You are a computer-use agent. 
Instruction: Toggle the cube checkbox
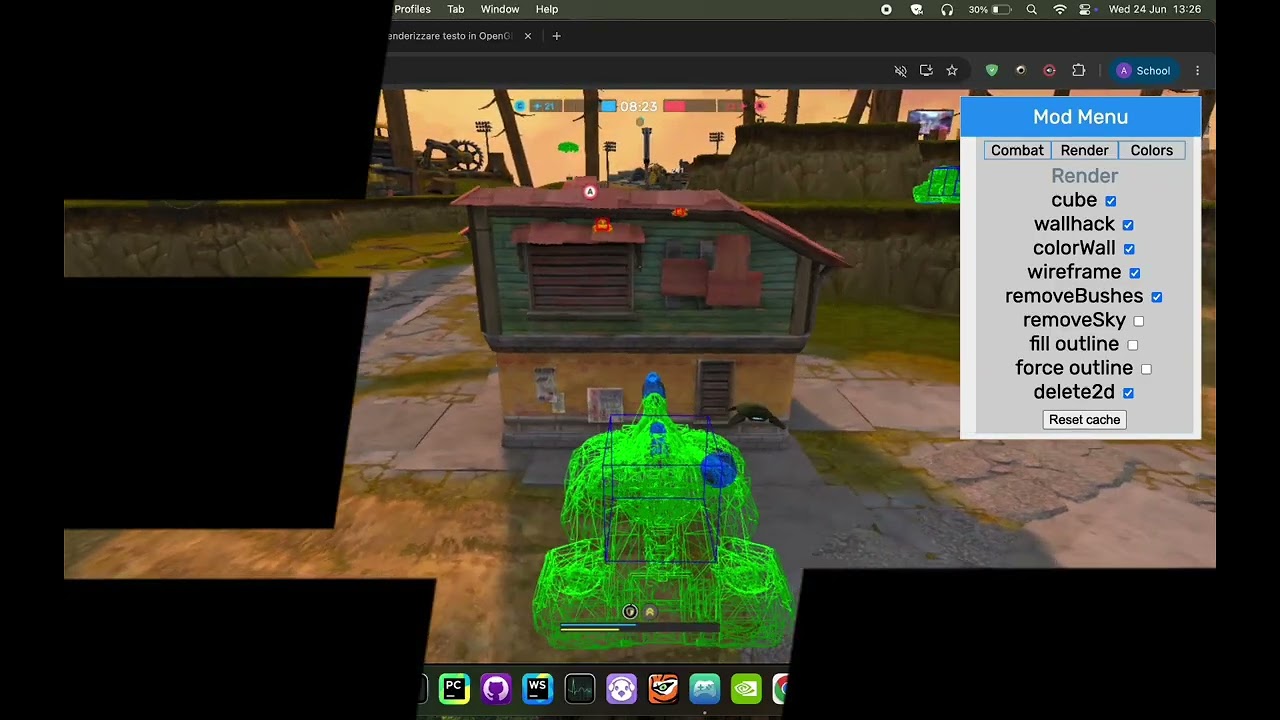[x=1111, y=201]
